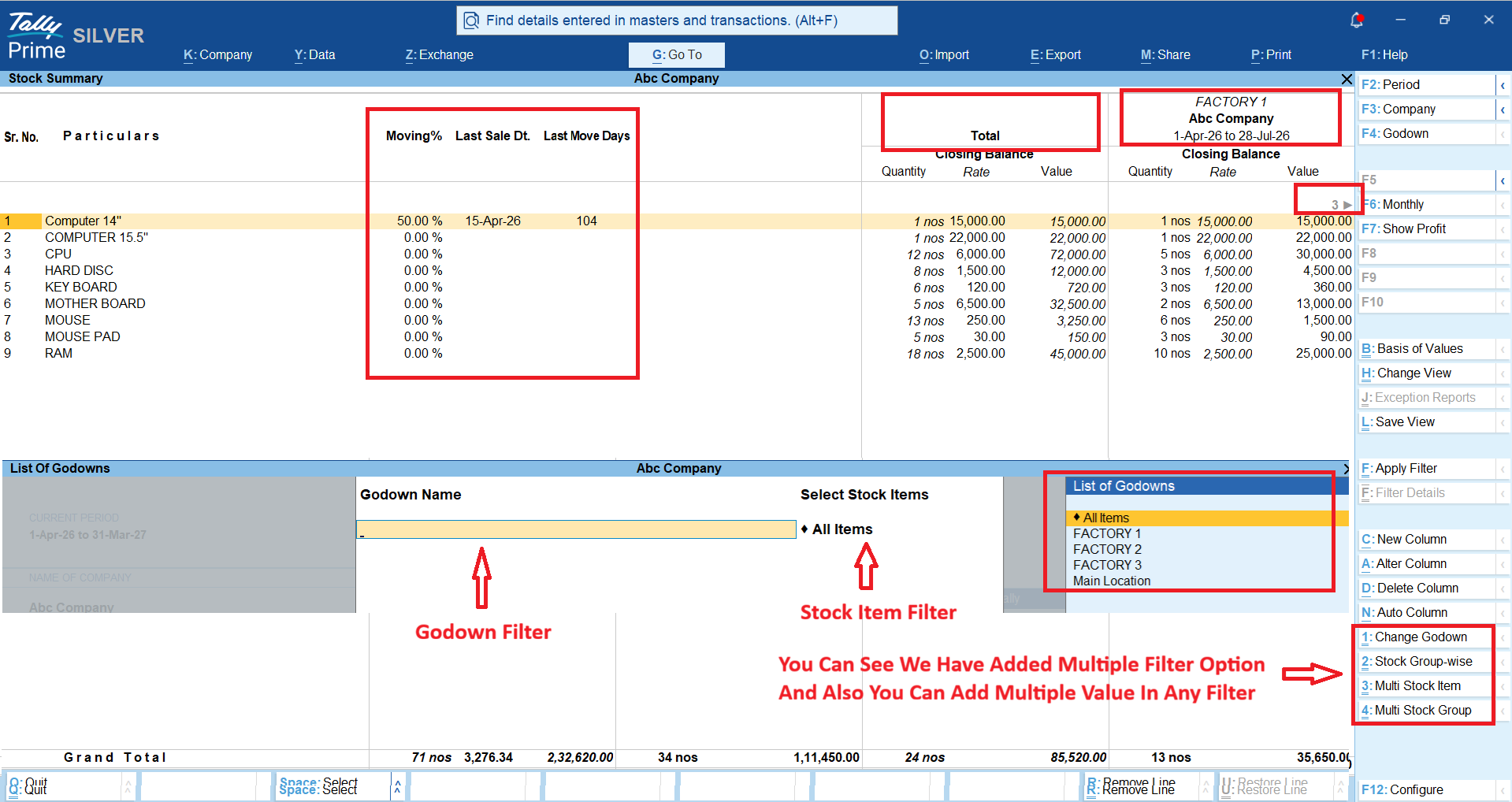1512x802 pixels.
Task: Add a column with C: New Column
Action: coord(1427,540)
